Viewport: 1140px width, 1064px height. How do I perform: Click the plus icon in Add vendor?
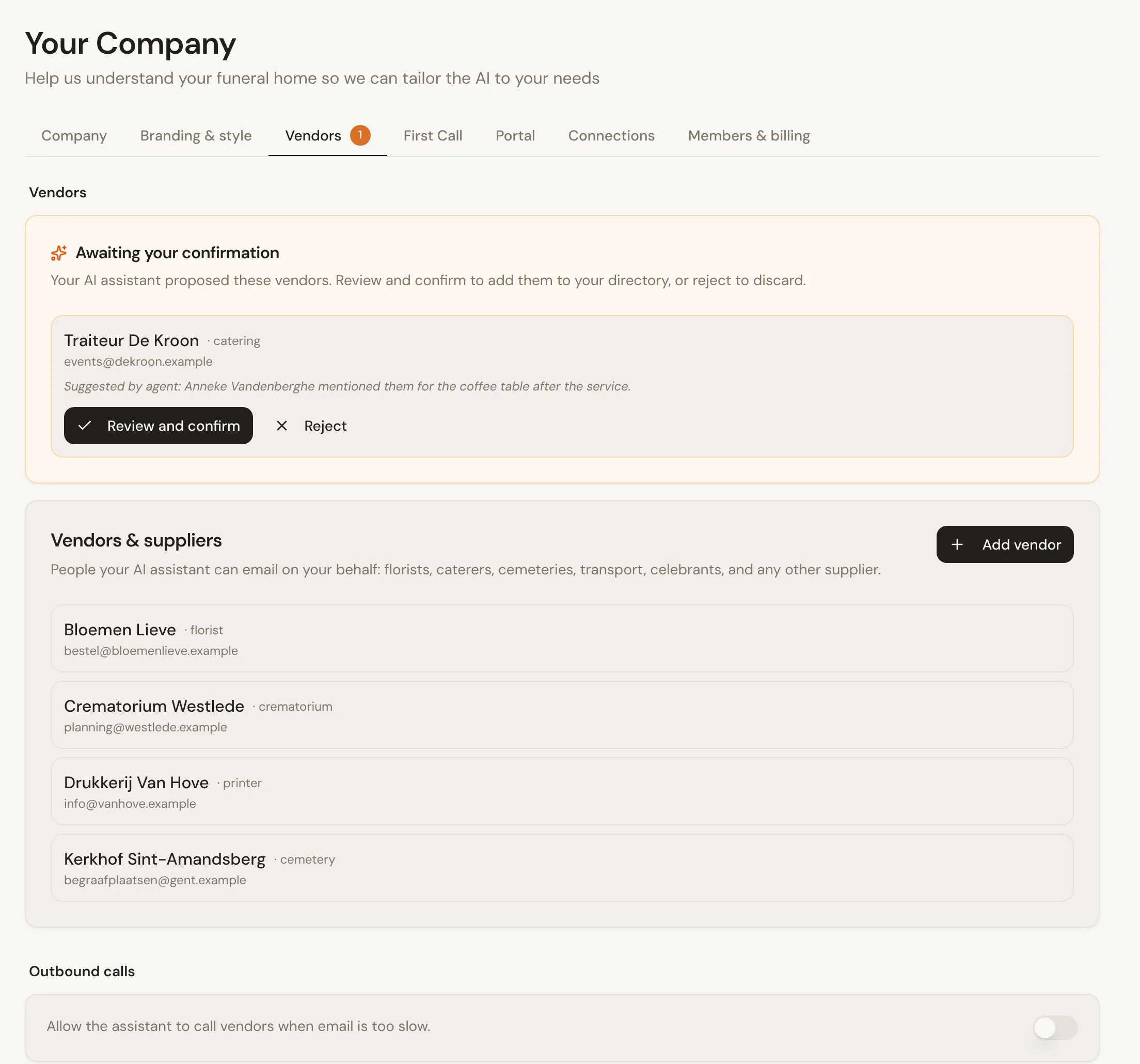coord(957,544)
